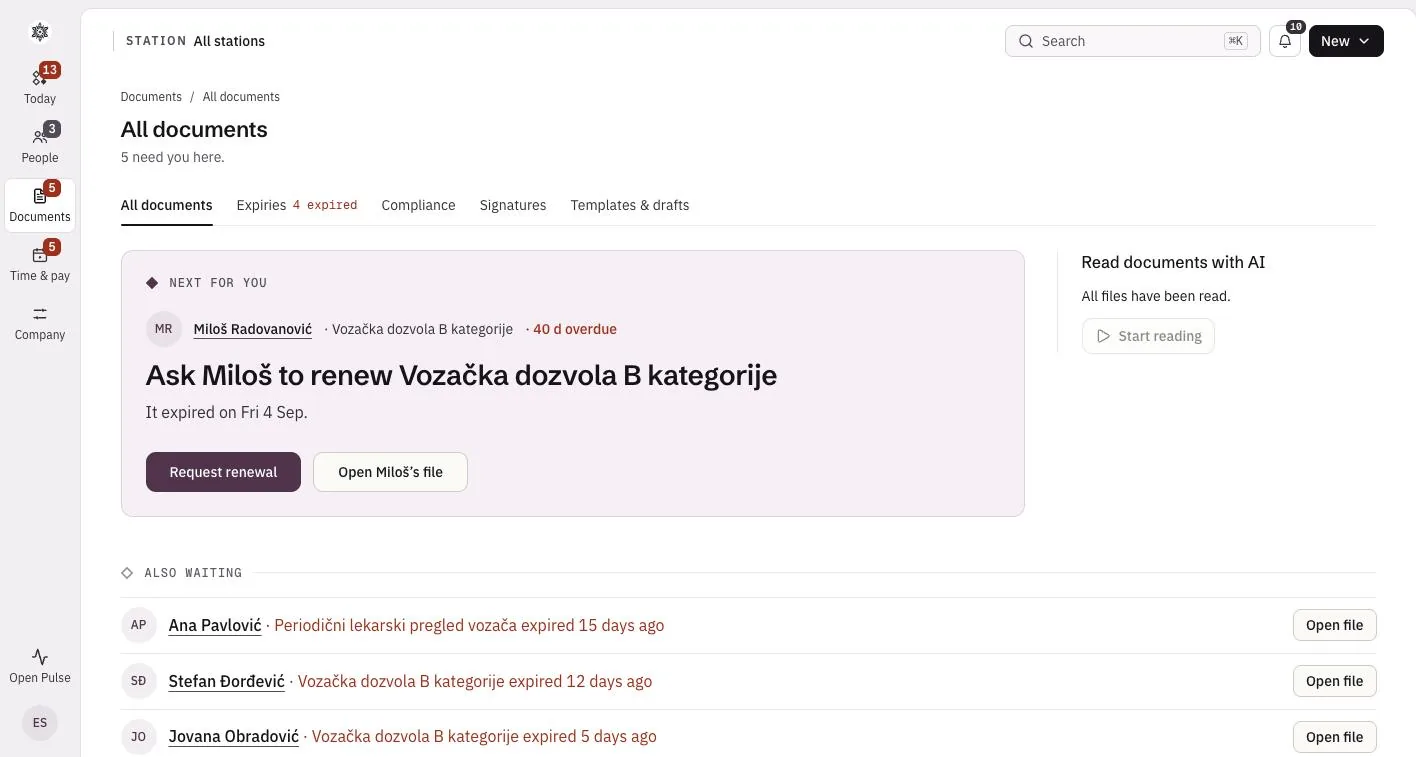Click Open Miloš's file button
1416x757 pixels.
tap(390, 472)
